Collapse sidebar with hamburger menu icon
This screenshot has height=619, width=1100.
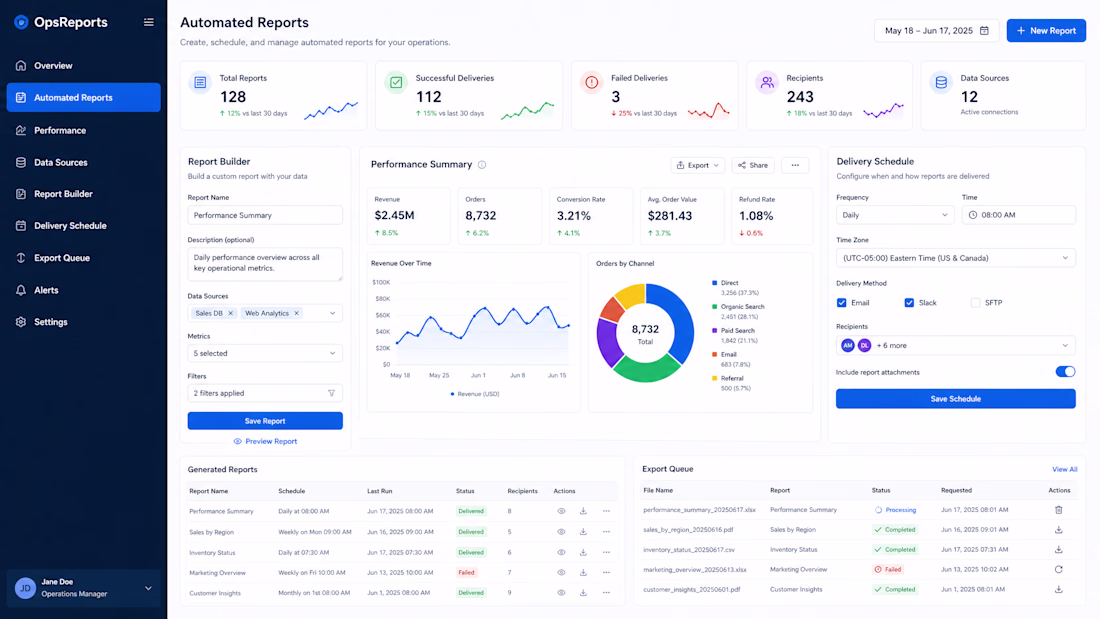coord(149,22)
